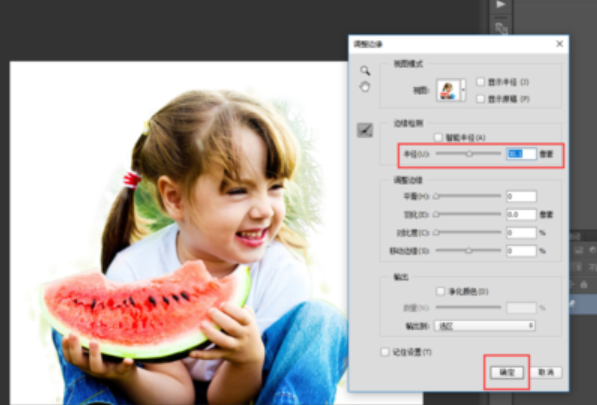Enable the 显示原稿 (P) checkbox
The height and width of the screenshot is (405, 597).
(480, 99)
